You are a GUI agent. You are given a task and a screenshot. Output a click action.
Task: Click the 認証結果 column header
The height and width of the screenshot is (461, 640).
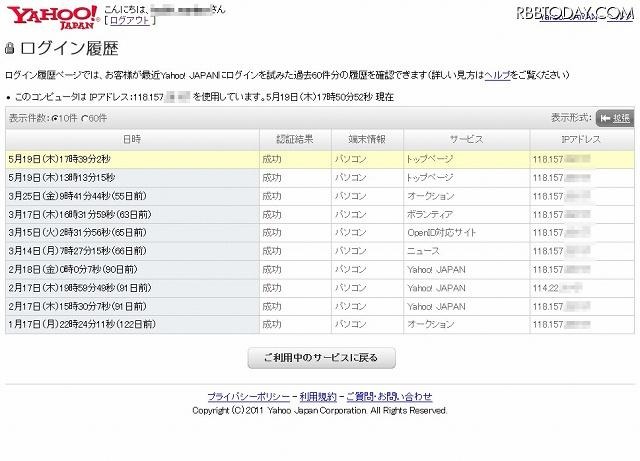tap(295, 139)
